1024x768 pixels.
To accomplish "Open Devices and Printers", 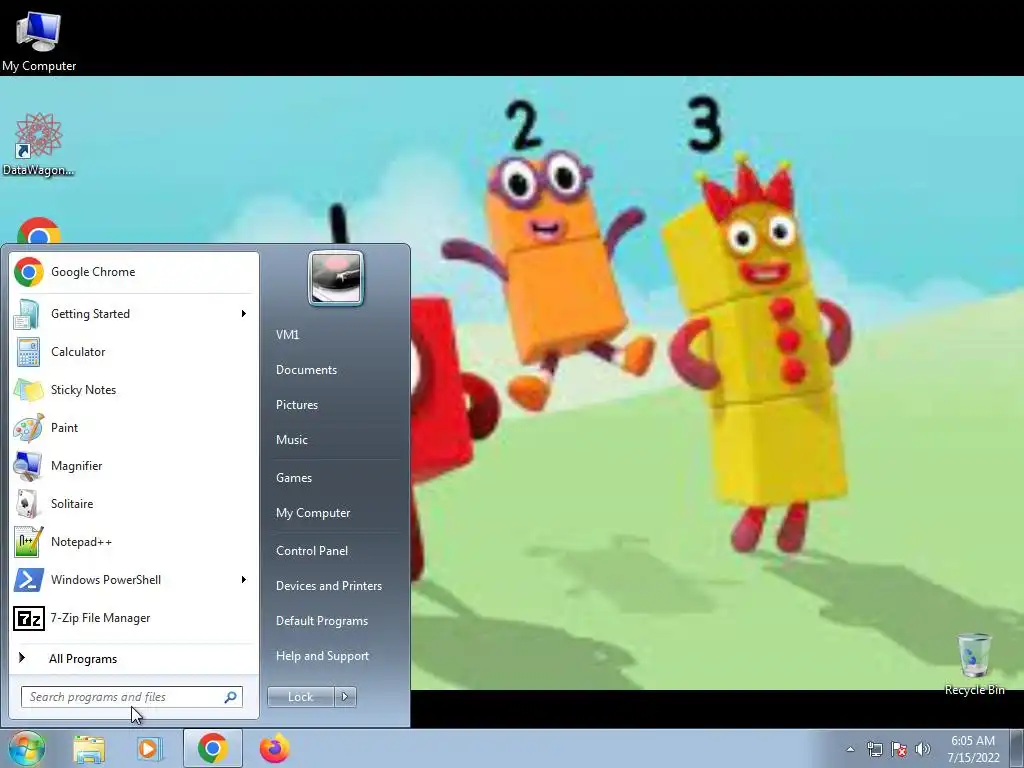I will click(x=328, y=586).
